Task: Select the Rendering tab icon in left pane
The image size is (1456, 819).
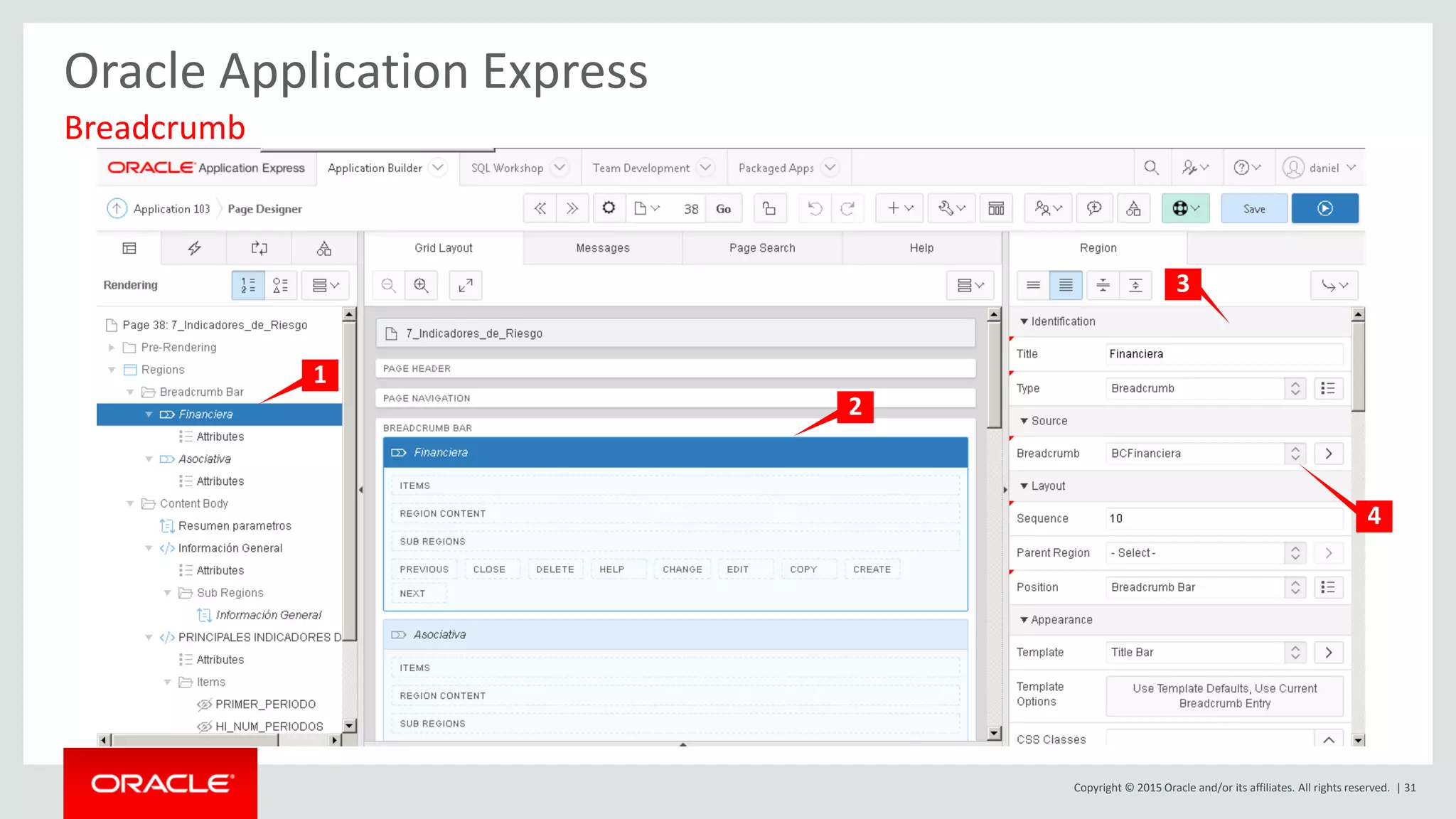Action: pyautogui.click(x=129, y=248)
